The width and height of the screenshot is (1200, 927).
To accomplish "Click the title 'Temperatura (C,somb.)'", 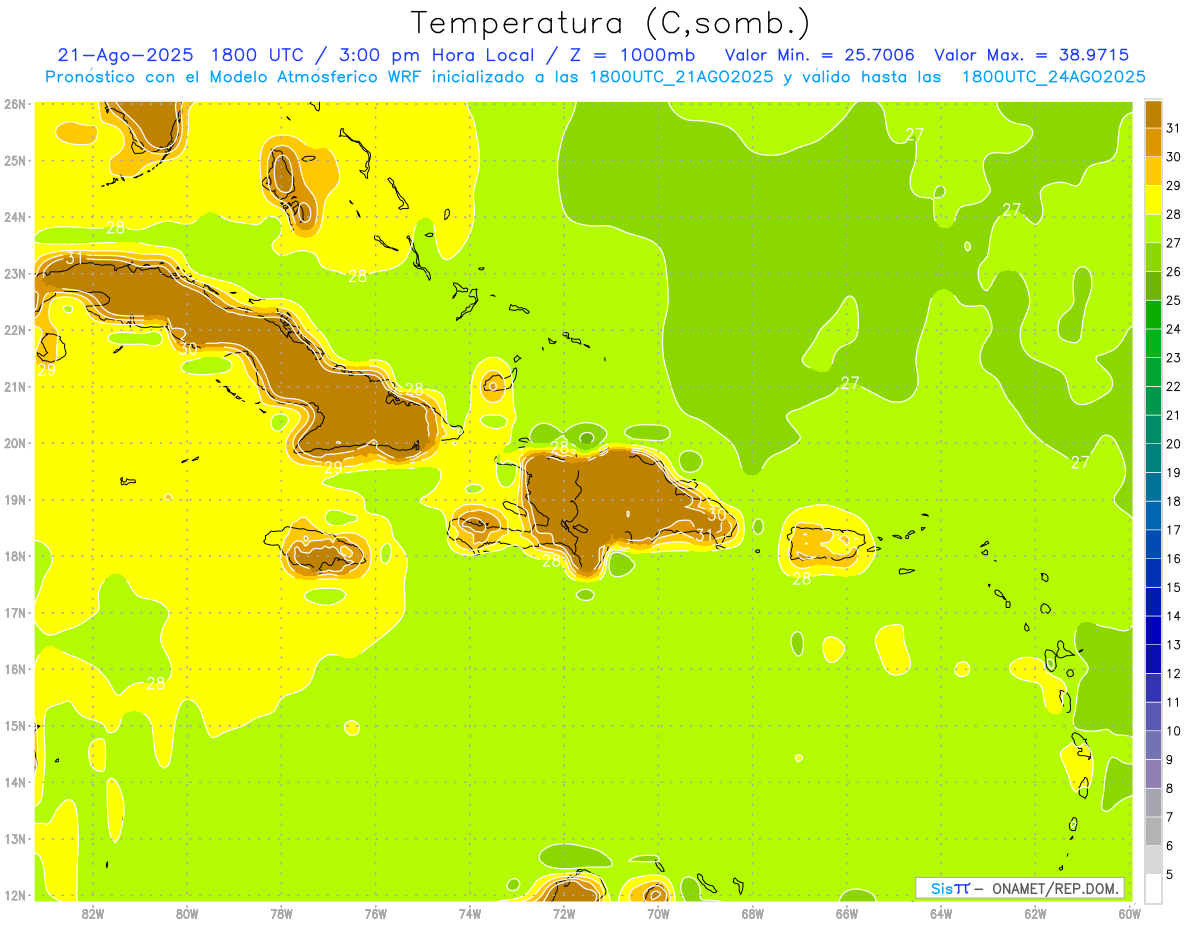I will coord(610,23).
